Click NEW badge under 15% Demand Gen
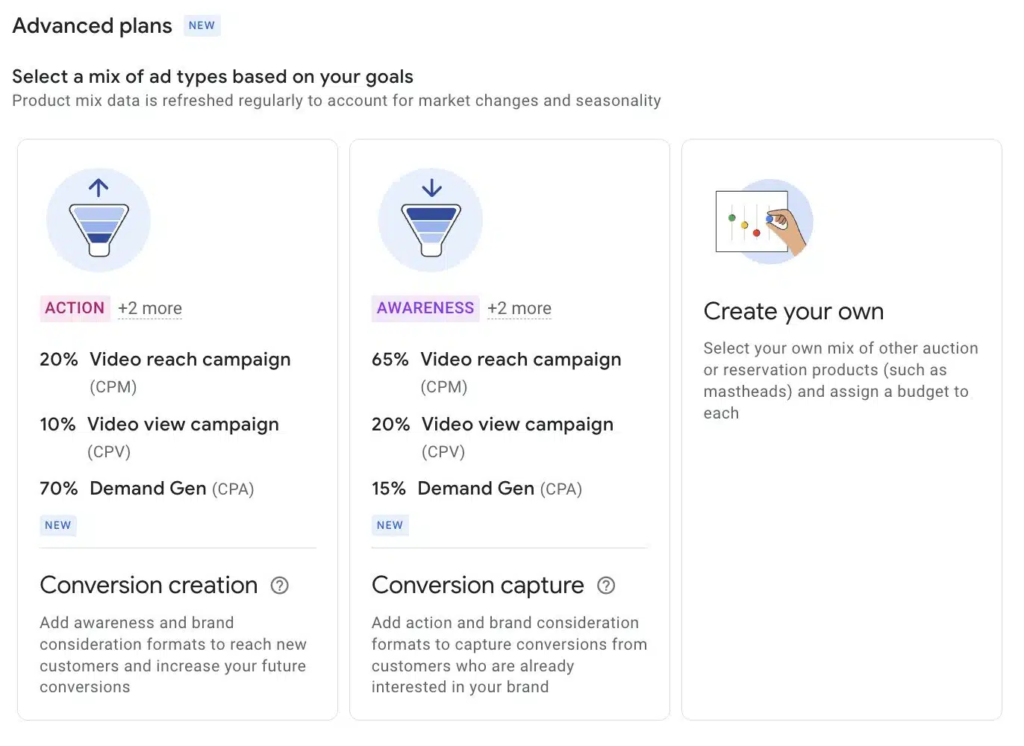This screenshot has width=1024, height=746. click(390, 525)
